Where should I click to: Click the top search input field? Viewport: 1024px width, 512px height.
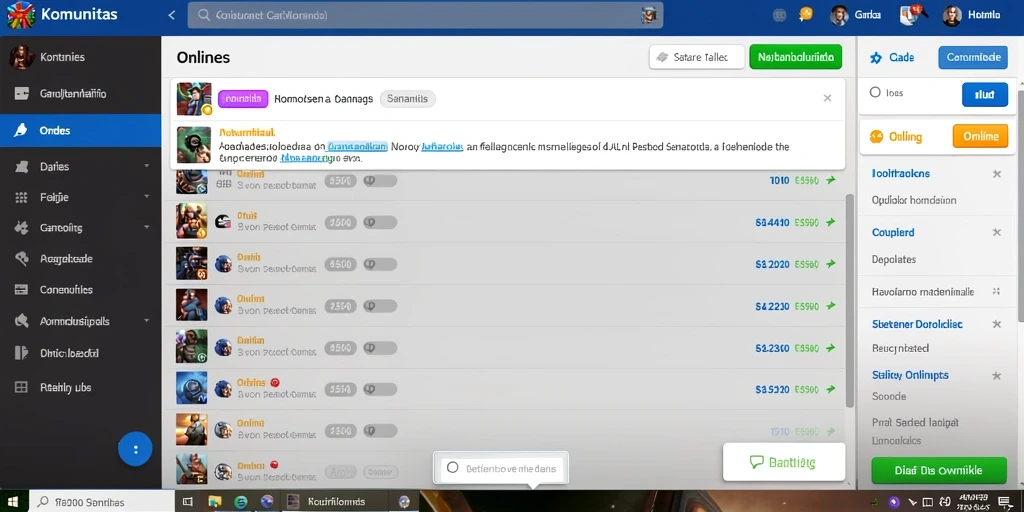click(425, 15)
